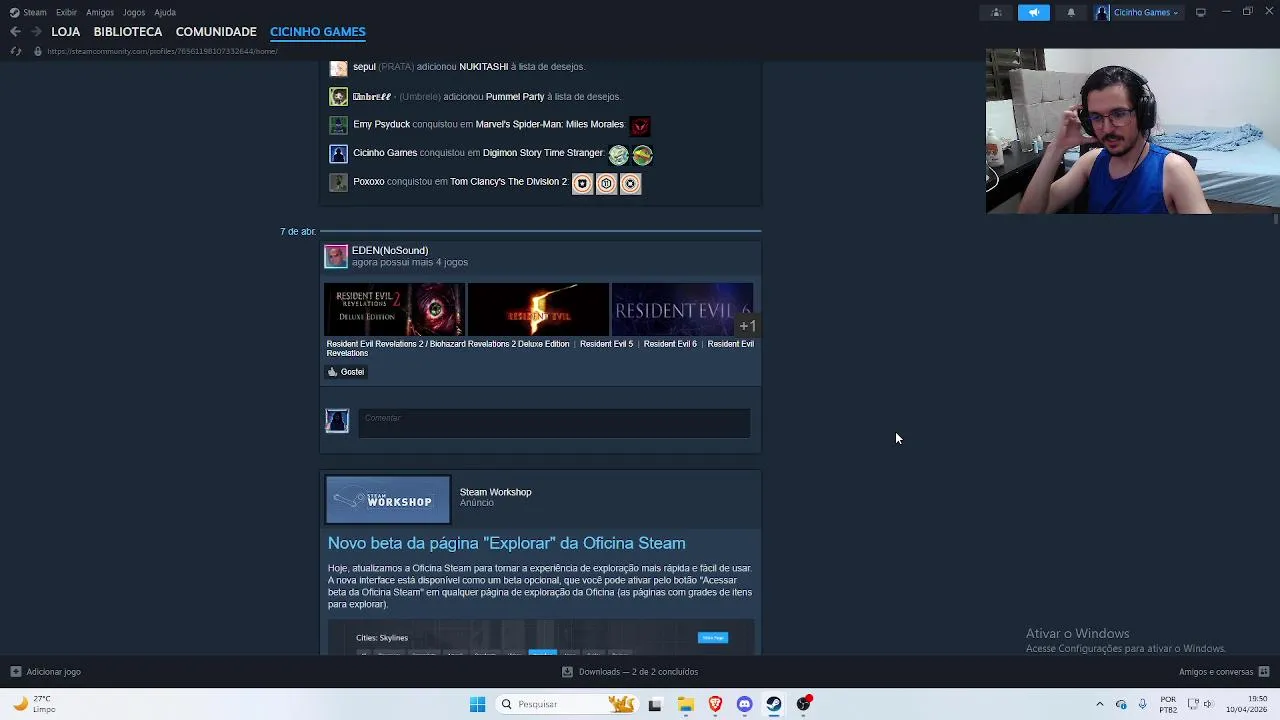Reload the page with refresh icon

tap(15, 51)
